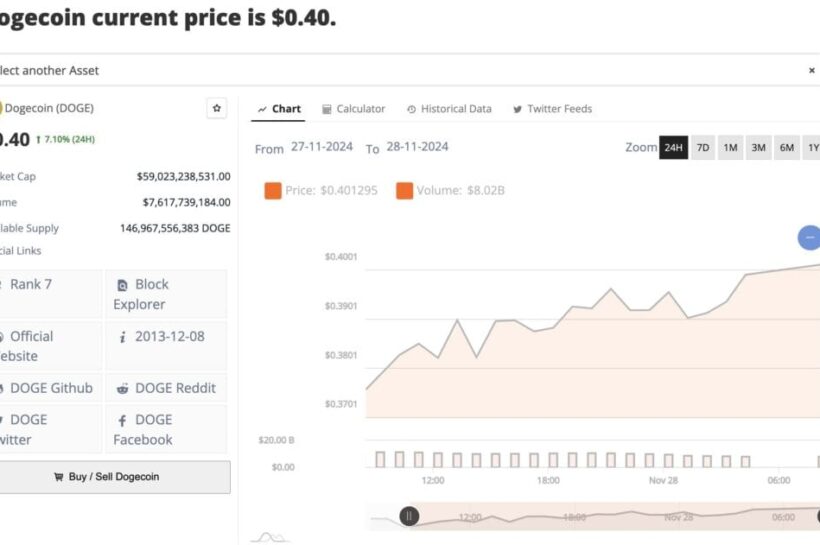Click the Select another Asset bar
The image size is (820, 545).
click(x=410, y=70)
